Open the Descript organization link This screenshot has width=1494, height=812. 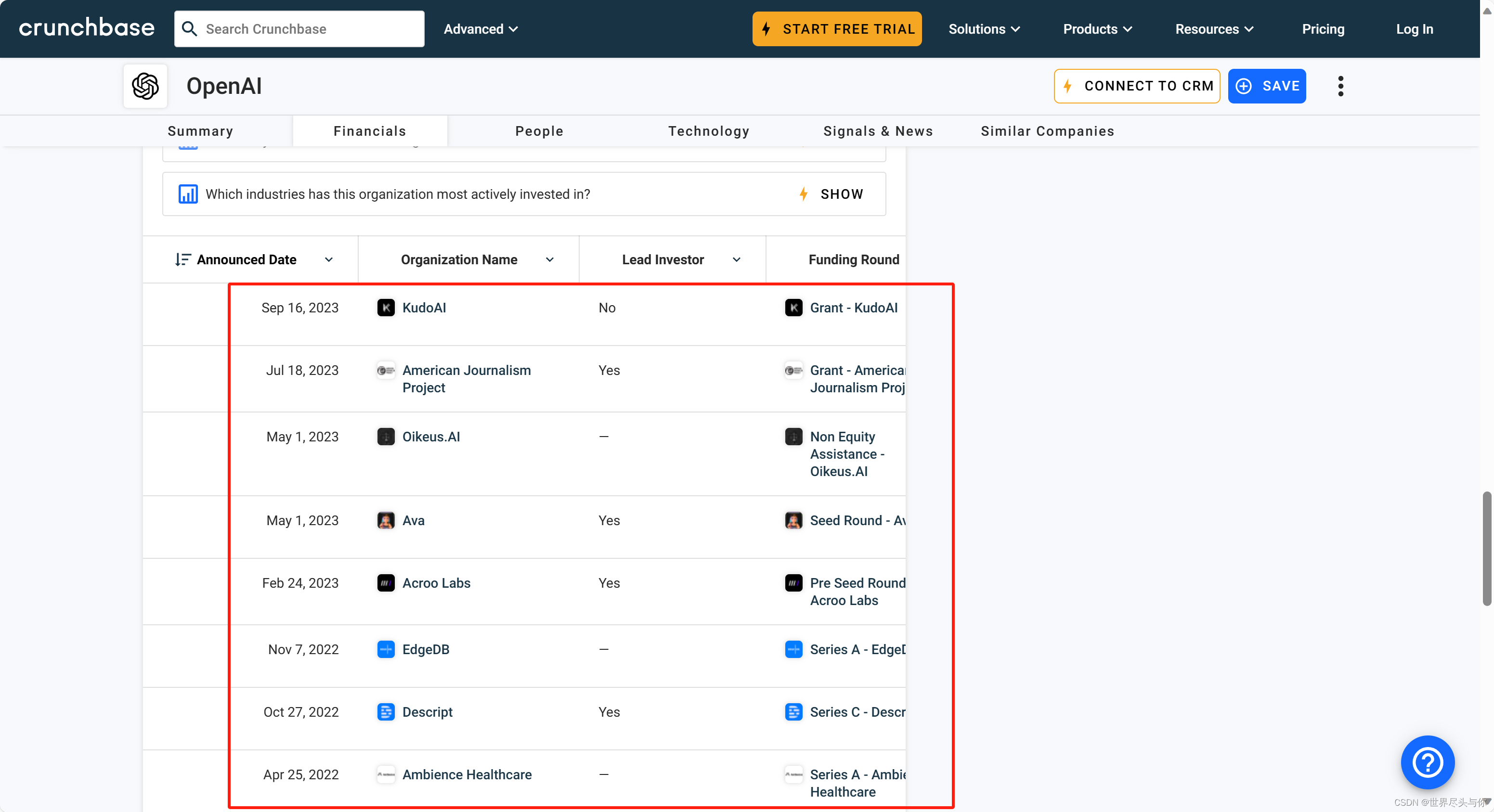428,712
